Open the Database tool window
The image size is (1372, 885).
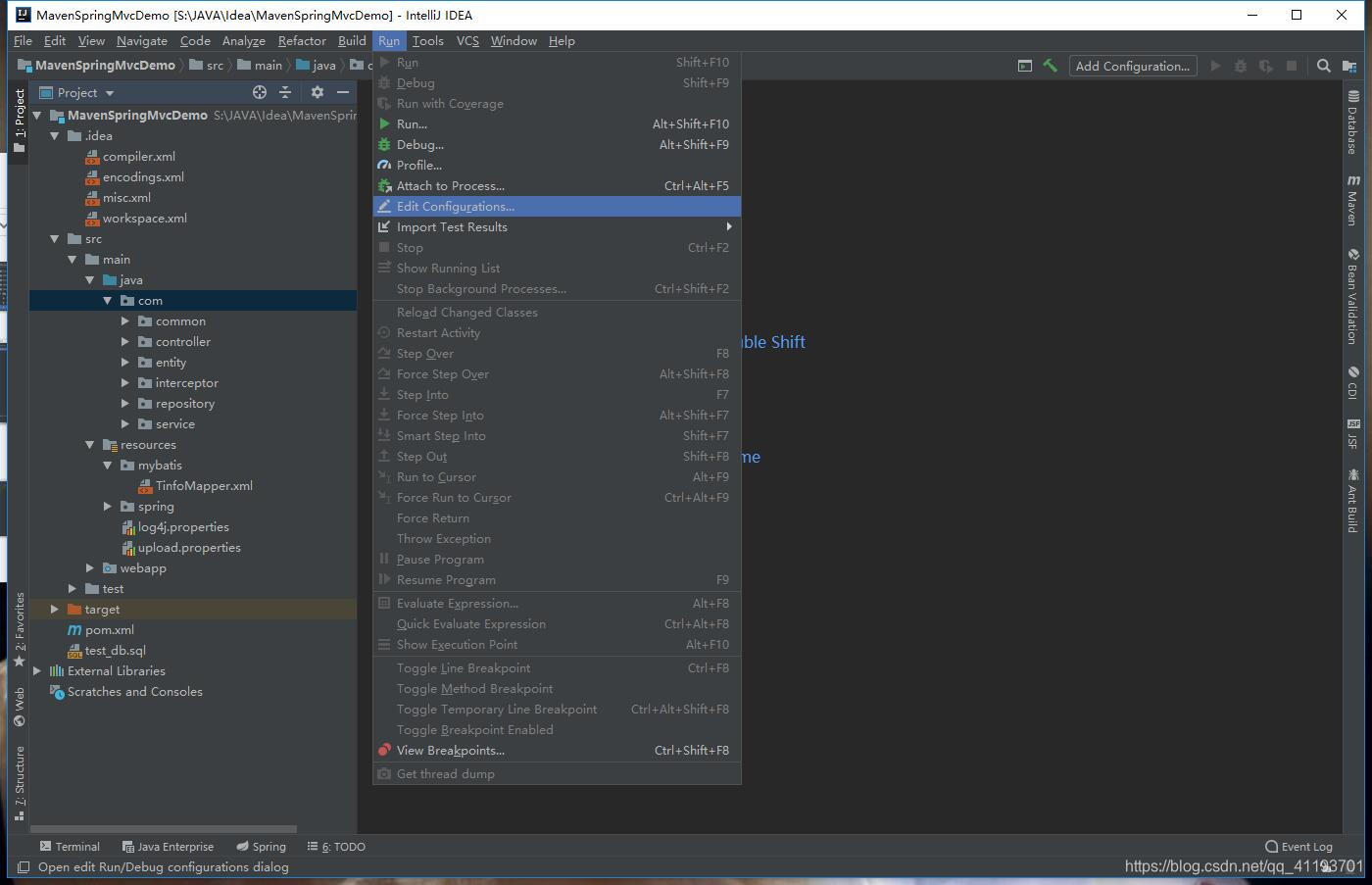pos(1352,122)
